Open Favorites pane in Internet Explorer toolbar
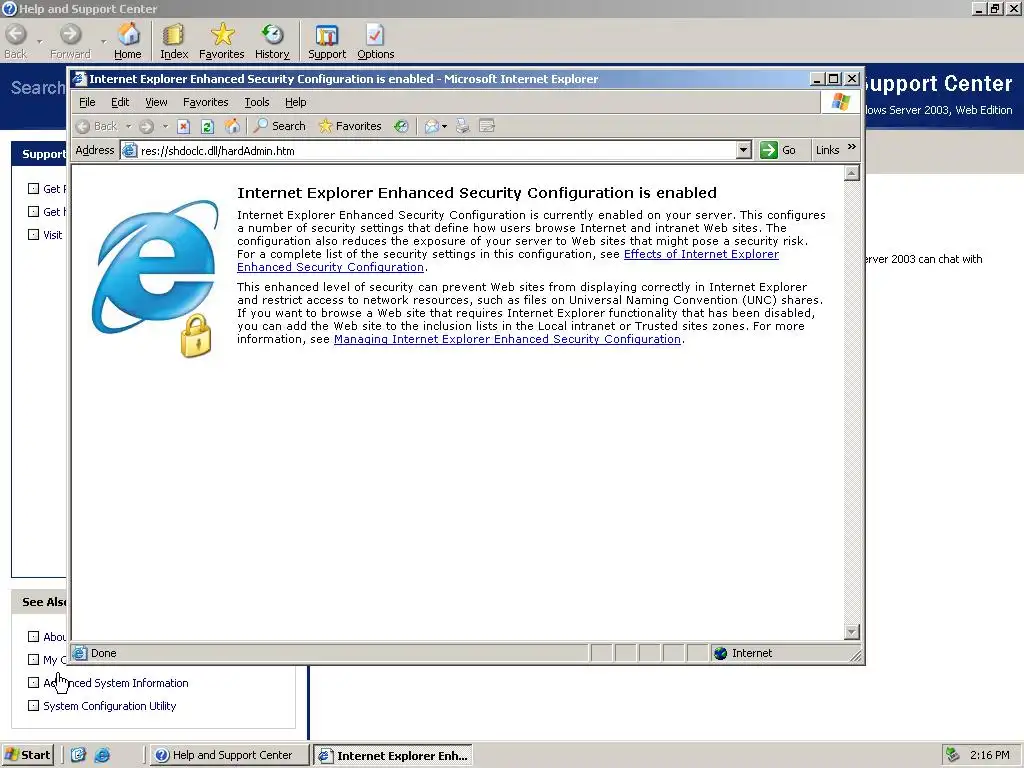 coord(350,126)
